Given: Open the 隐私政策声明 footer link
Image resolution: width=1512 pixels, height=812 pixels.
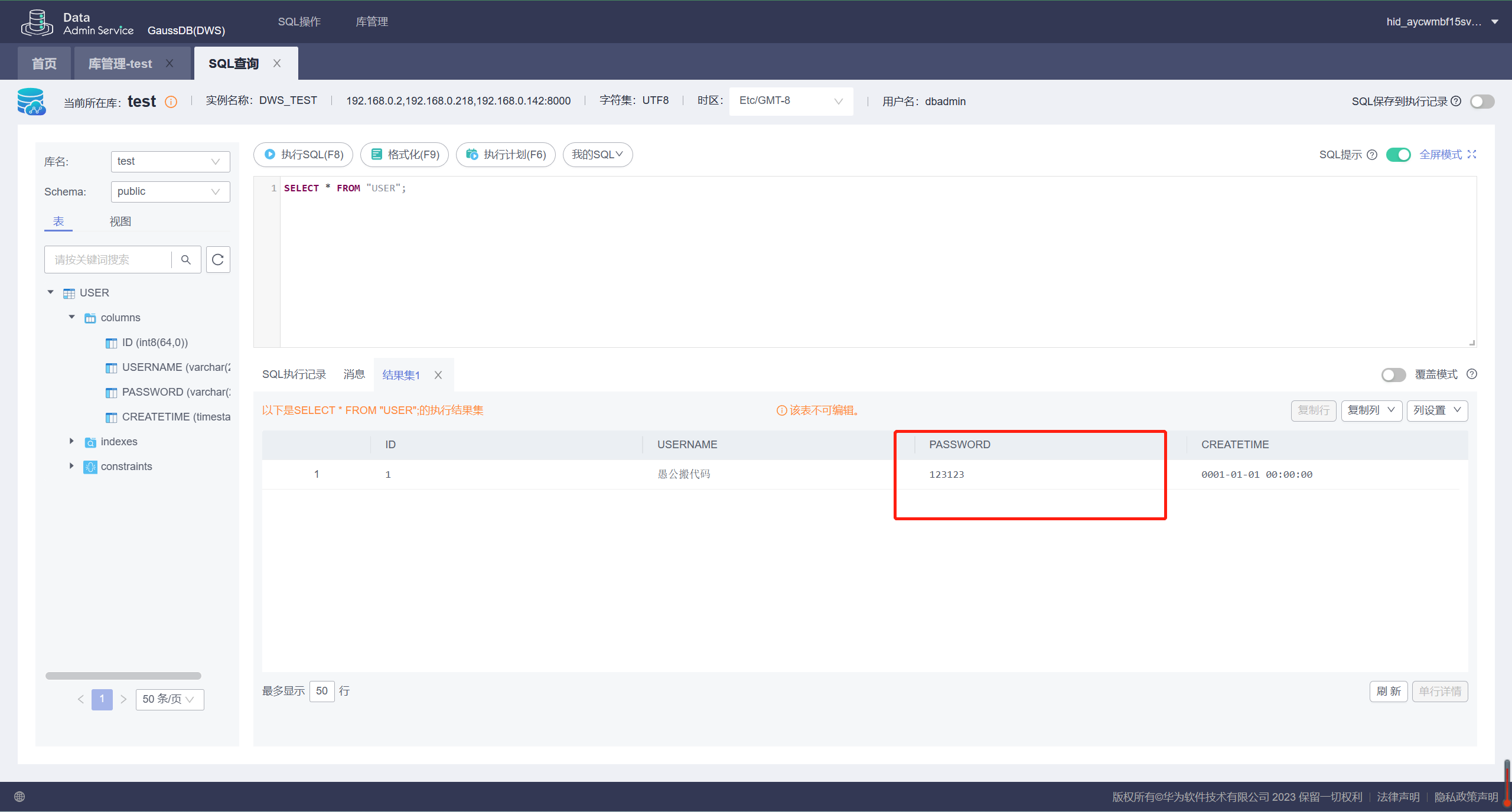Looking at the screenshot, I should point(1466,797).
